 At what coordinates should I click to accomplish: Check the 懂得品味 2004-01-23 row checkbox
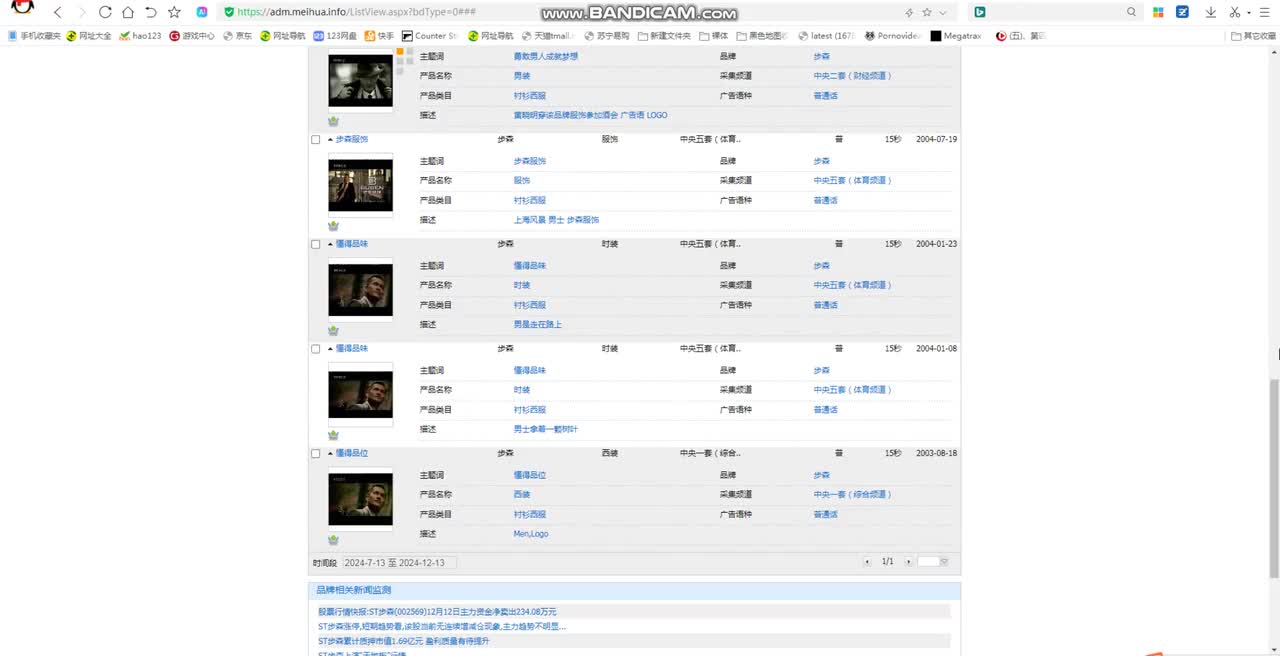click(x=316, y=244)
